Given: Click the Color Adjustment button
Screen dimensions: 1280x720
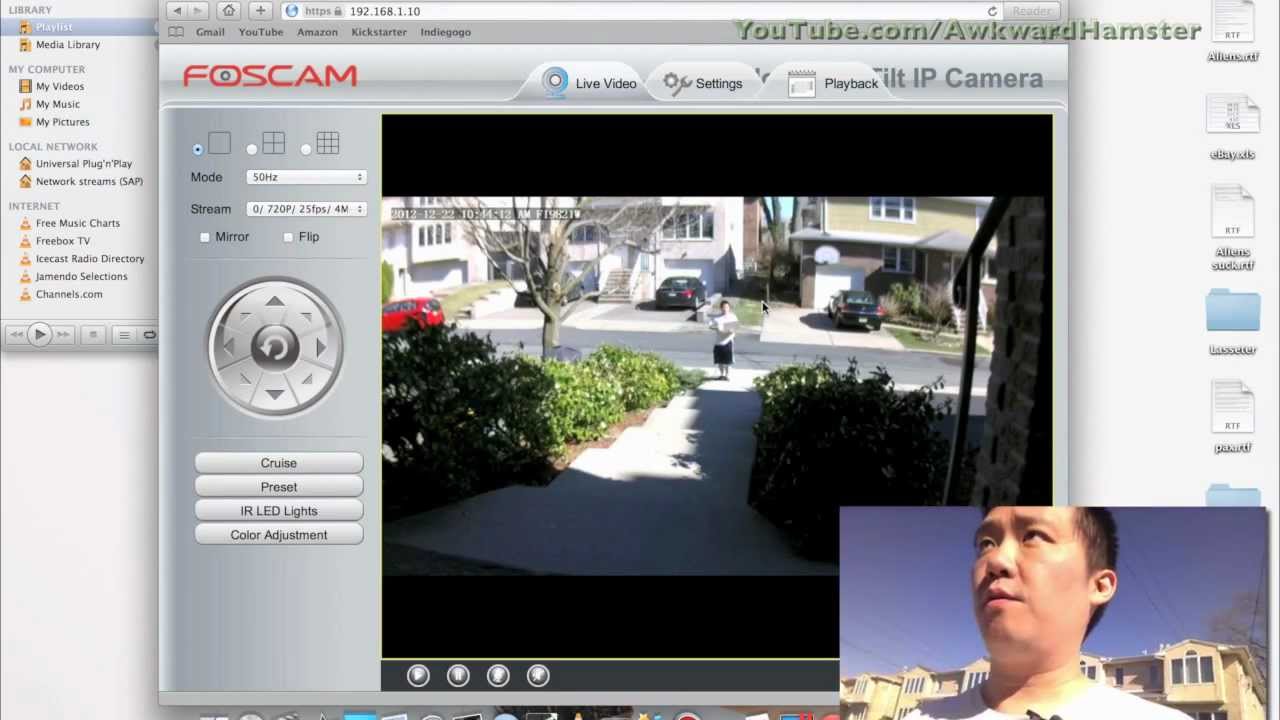Looking at the screenshot, I should point(279,535).
